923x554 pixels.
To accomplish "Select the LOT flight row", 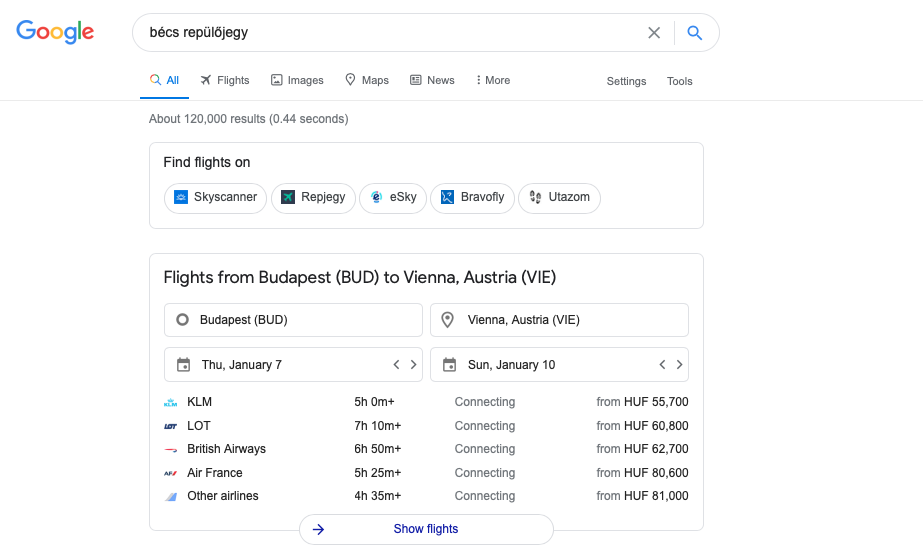I will click(426, 426).
